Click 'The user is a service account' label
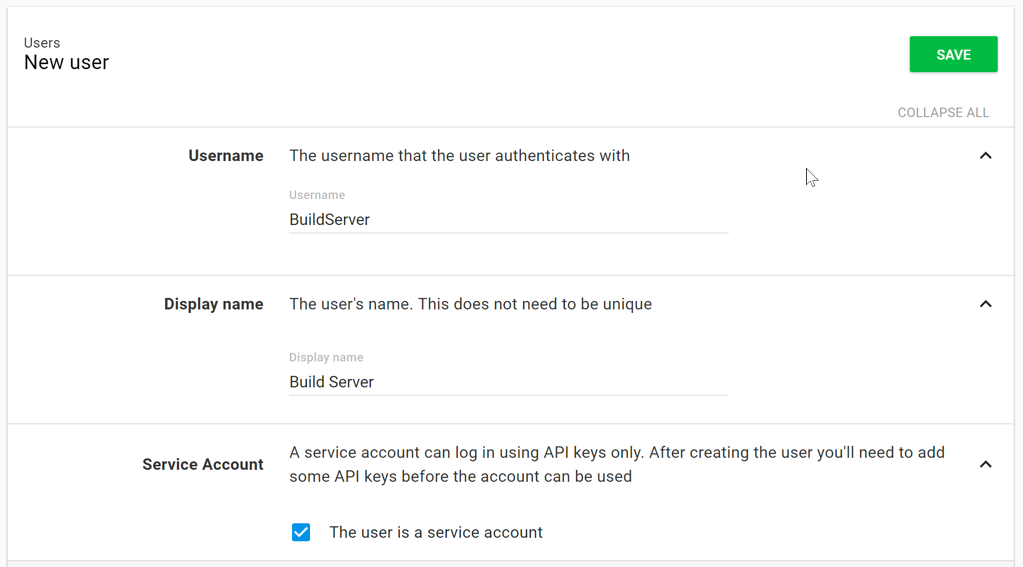This screenshot has height=567, width=1023. pos(436,532)
